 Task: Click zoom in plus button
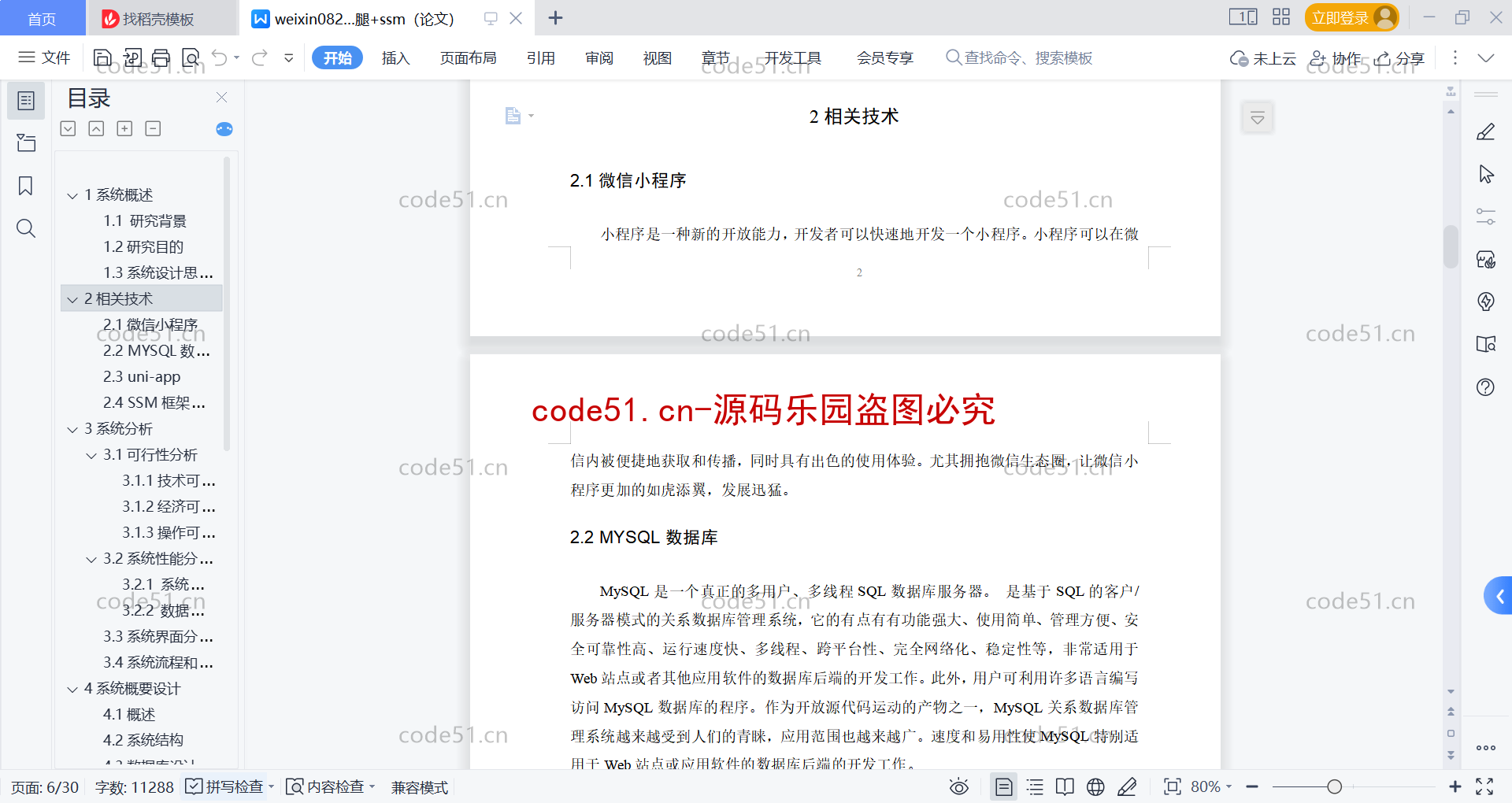point(1455,786)
